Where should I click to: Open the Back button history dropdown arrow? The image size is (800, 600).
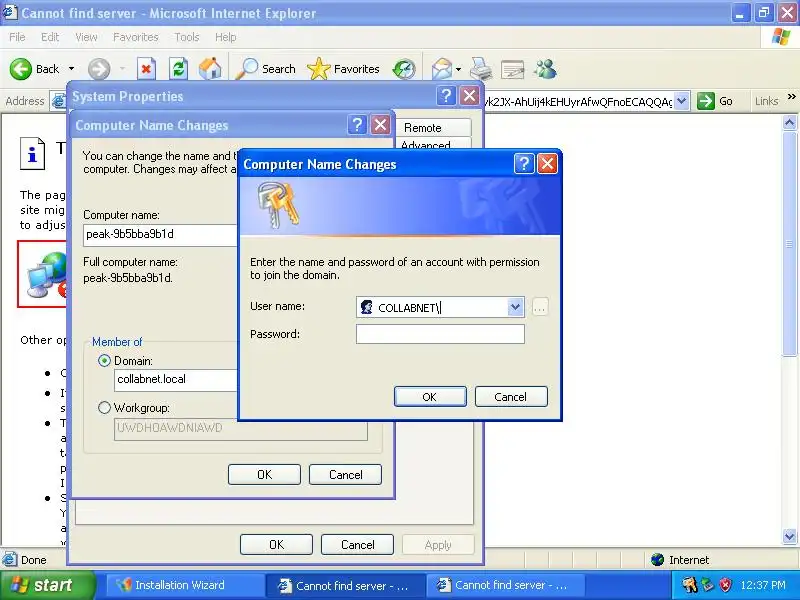click(x=71, y=69)
